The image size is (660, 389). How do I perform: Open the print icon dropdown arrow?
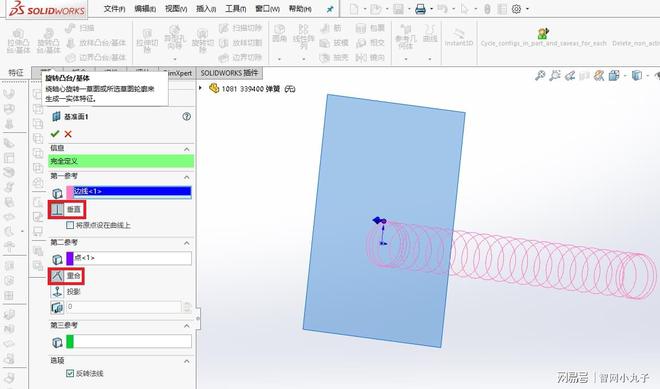coord(431,9)
